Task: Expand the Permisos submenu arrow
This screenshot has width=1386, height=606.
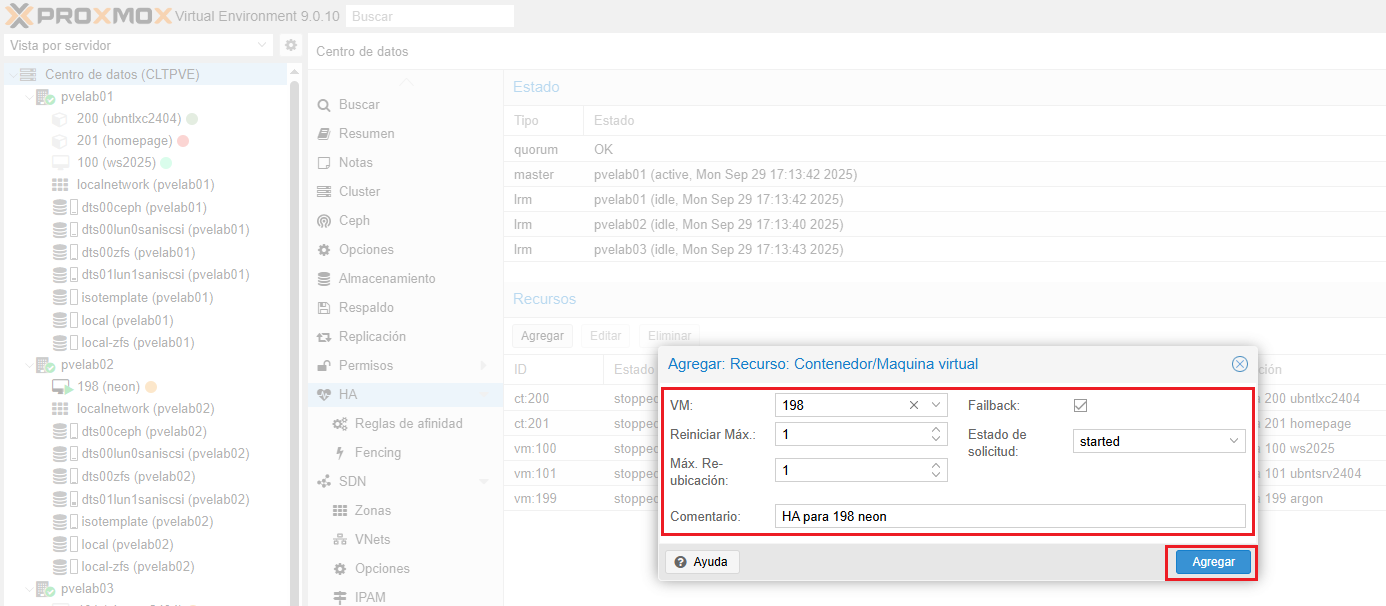Action: click(484, 366)
